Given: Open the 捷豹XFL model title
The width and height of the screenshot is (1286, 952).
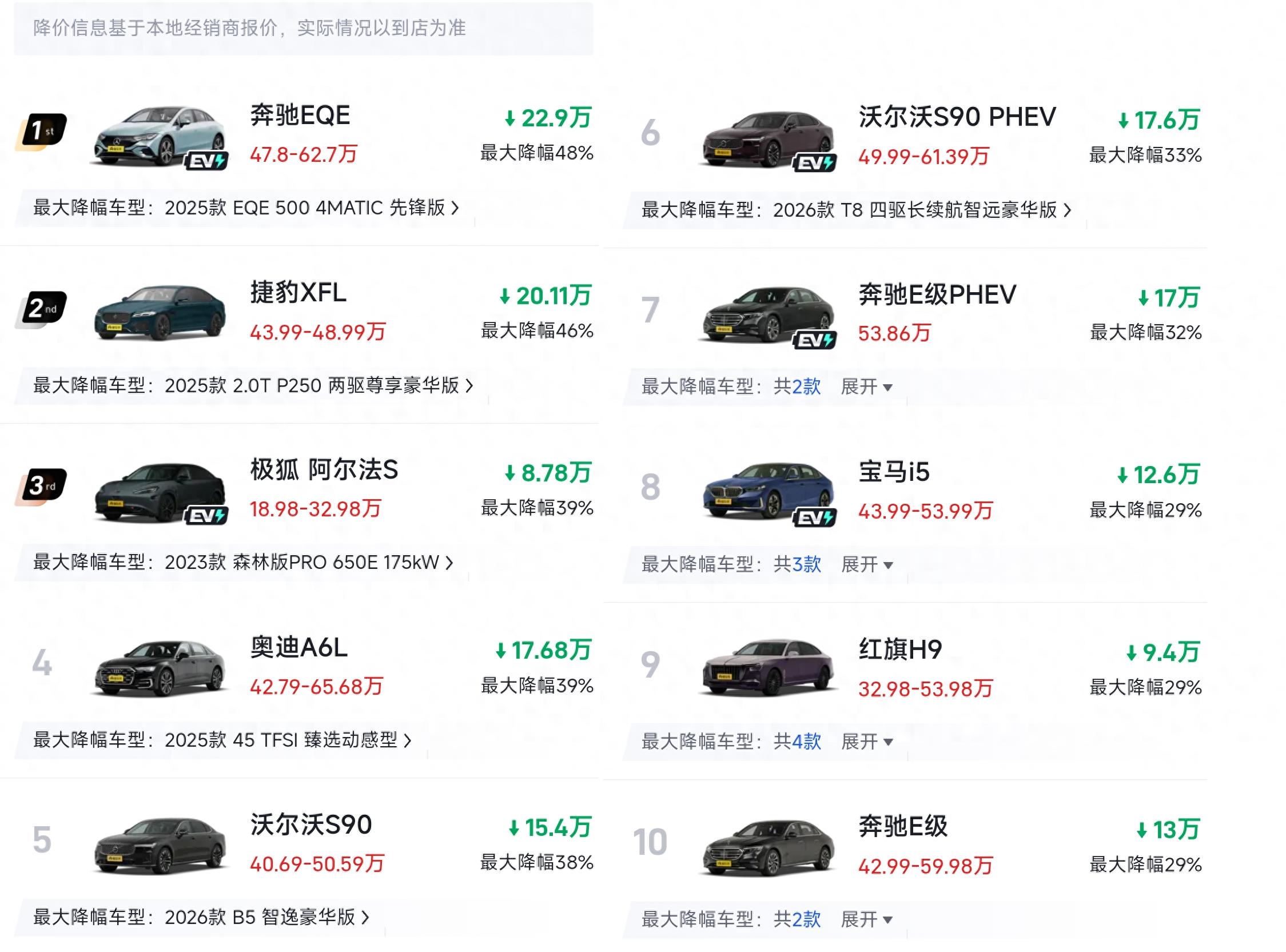Looking at the screenshot, I should point(298,293).
